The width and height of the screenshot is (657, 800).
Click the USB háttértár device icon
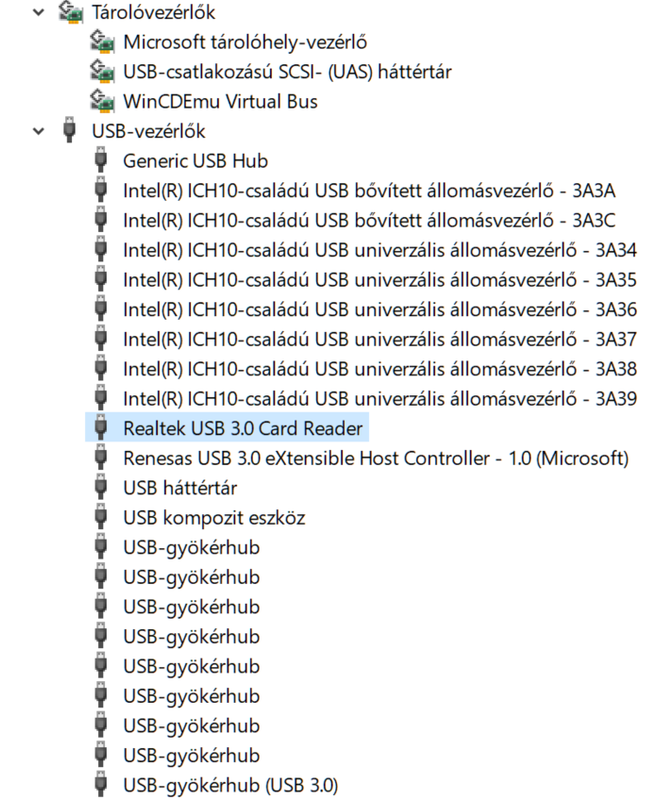[x=100, y=488]
